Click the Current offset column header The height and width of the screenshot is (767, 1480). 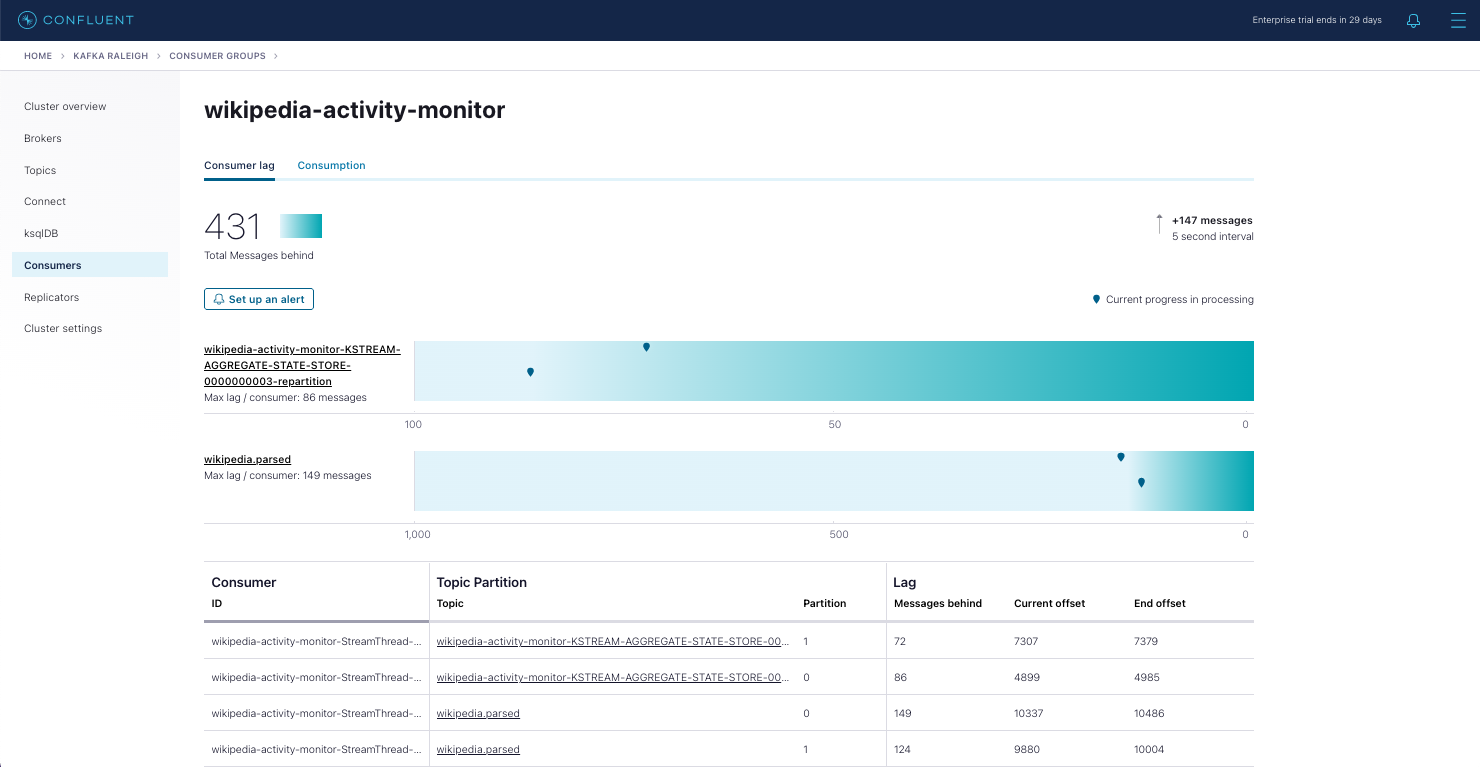coord(1049,603)
